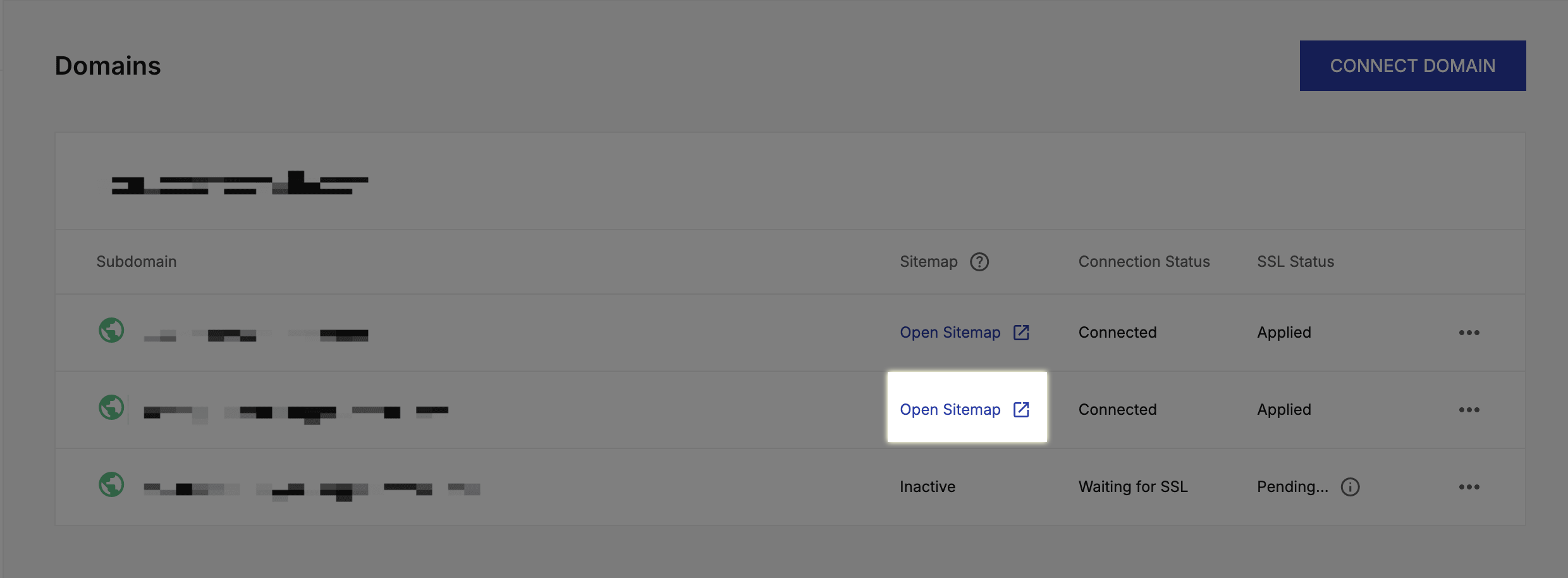Image resolution: width=1568 pixels, height=578 pixels.
Task: Click the globe icon in the highlighted sitemap row
Action: click(x=111, y=407)
